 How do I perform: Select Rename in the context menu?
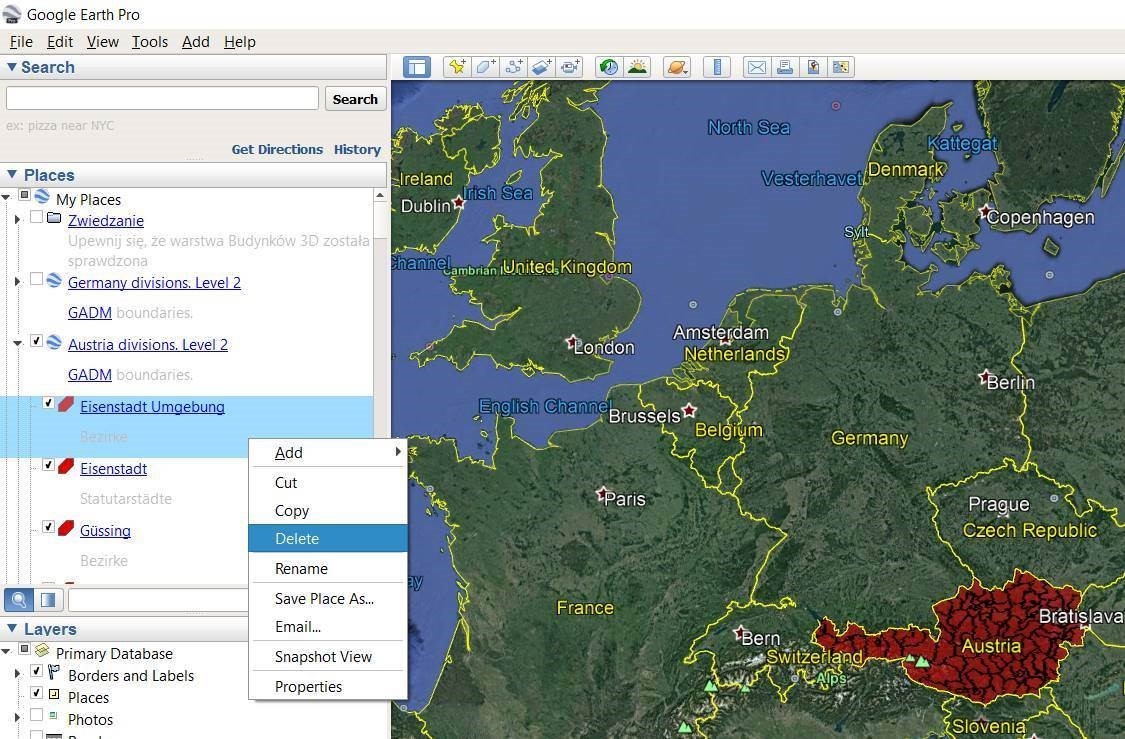pyautogui.click(x=328, y=568)
